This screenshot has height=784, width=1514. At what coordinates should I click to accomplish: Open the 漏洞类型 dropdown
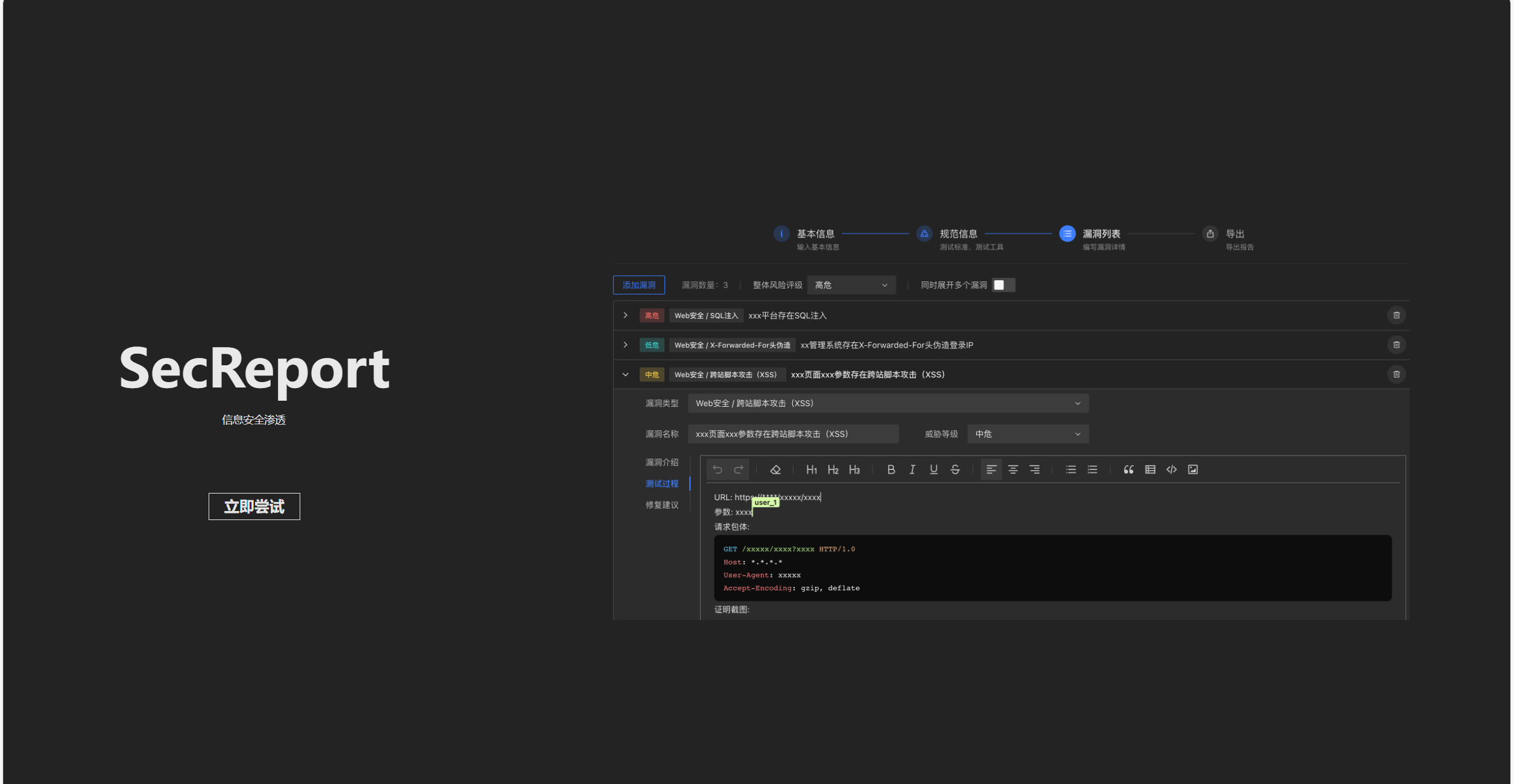pyautogui.click(x=888, y=403)
